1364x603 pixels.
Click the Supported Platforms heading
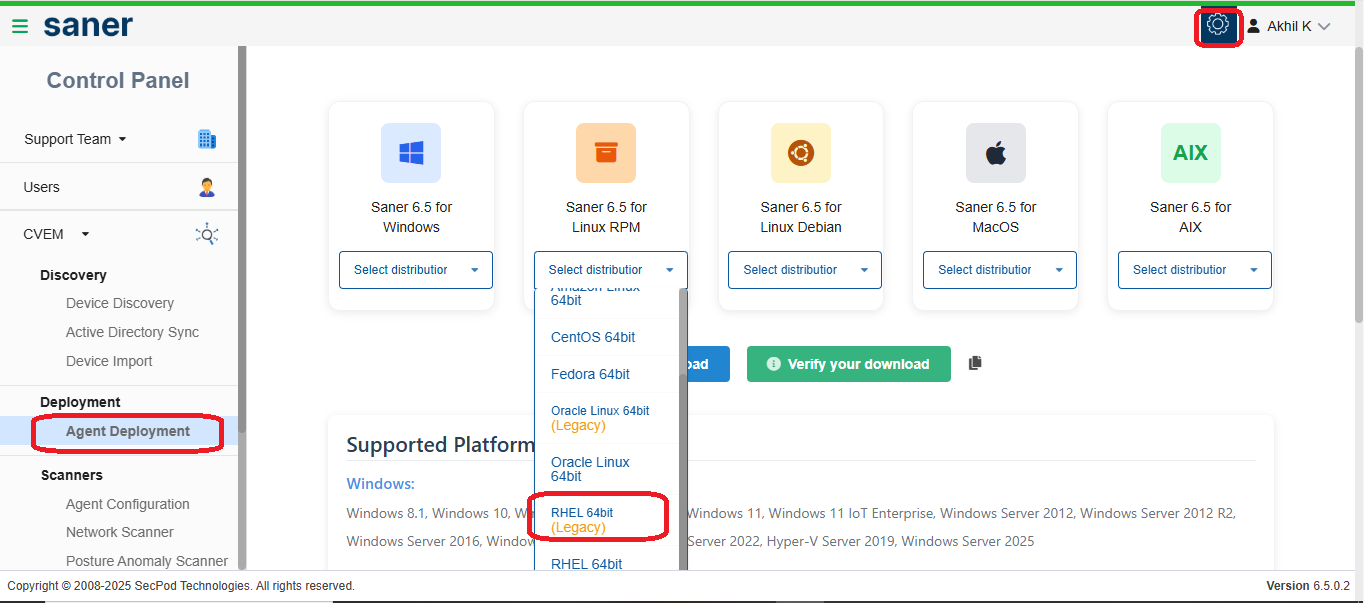point(440,444)
